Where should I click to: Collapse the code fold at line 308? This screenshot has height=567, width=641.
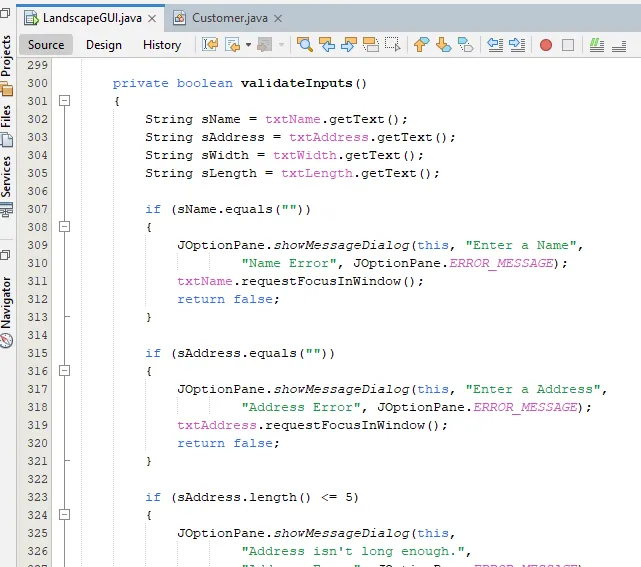coord(65,226)
